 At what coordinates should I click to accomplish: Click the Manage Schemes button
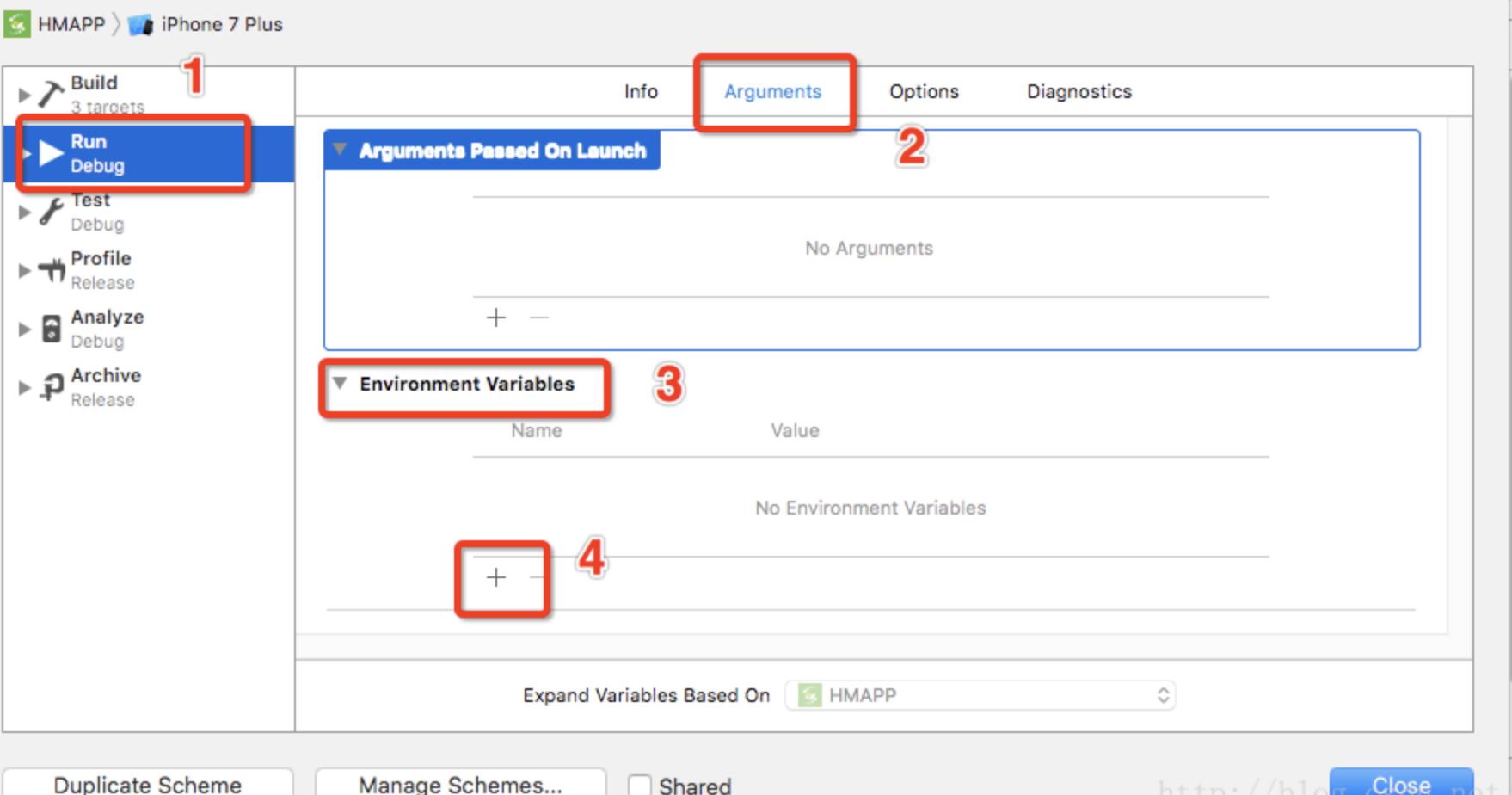coord(460,784)
